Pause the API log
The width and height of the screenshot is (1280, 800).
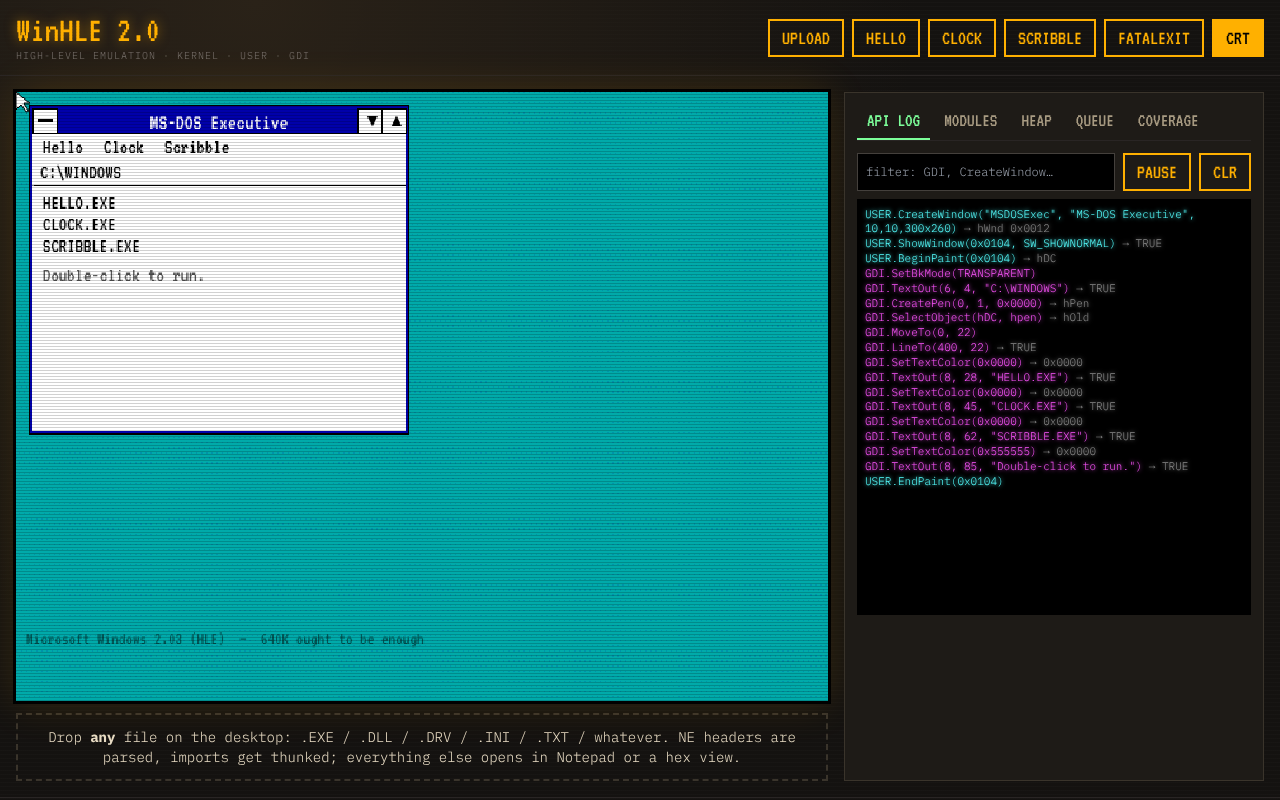[x=1157, y=172]
